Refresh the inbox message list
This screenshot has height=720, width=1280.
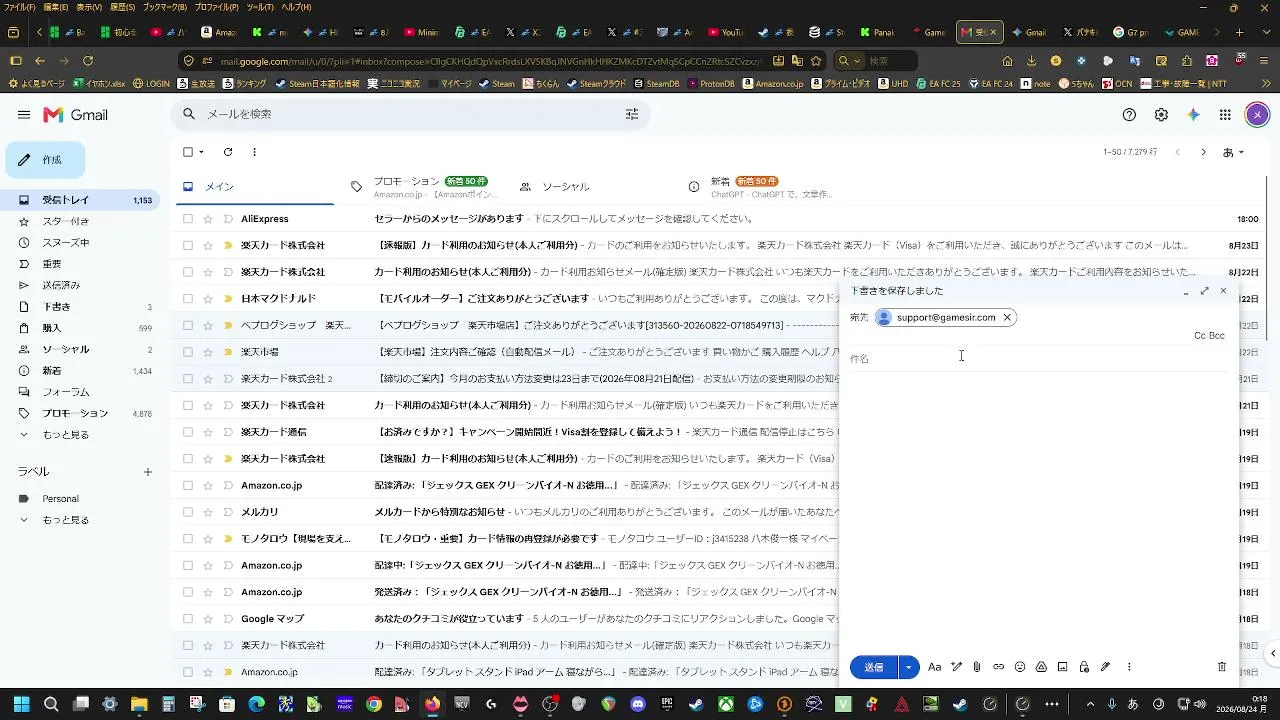click(228, 152)
